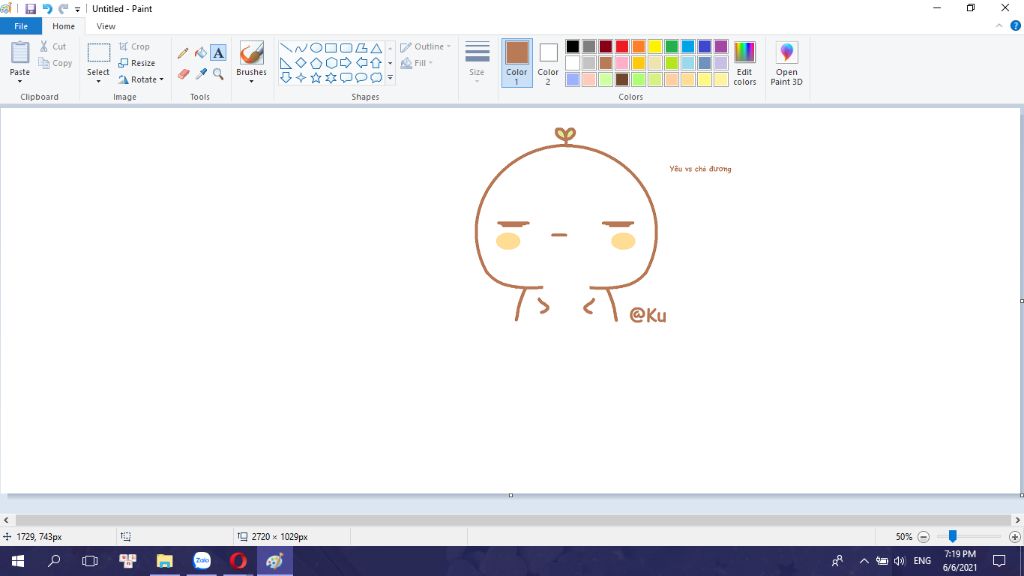Click the Crop button

point(135,46)
